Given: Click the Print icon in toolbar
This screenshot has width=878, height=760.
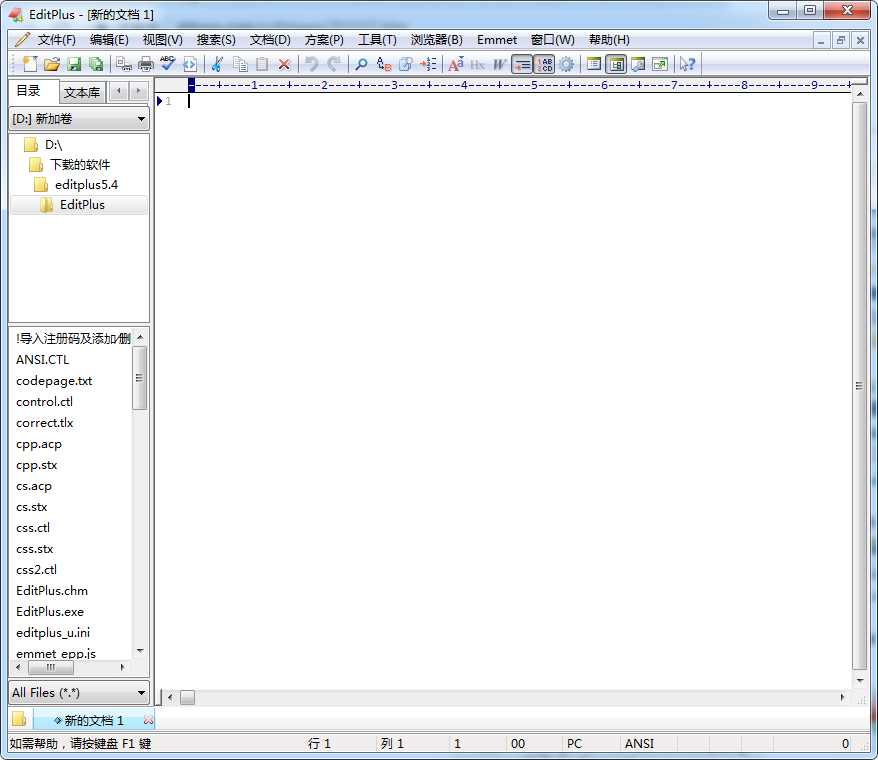Looking at the screenshot, I should tap(145, 64).
